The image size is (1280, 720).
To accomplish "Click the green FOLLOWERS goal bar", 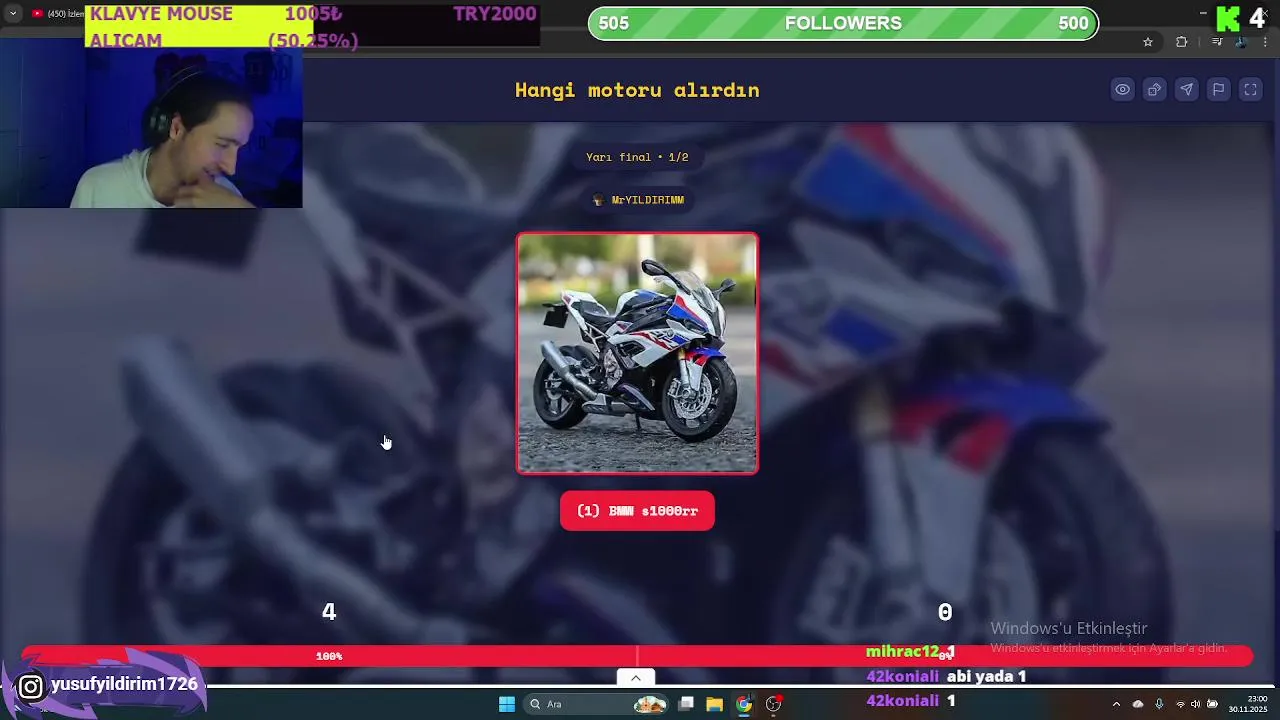I will tap(843, 23).
